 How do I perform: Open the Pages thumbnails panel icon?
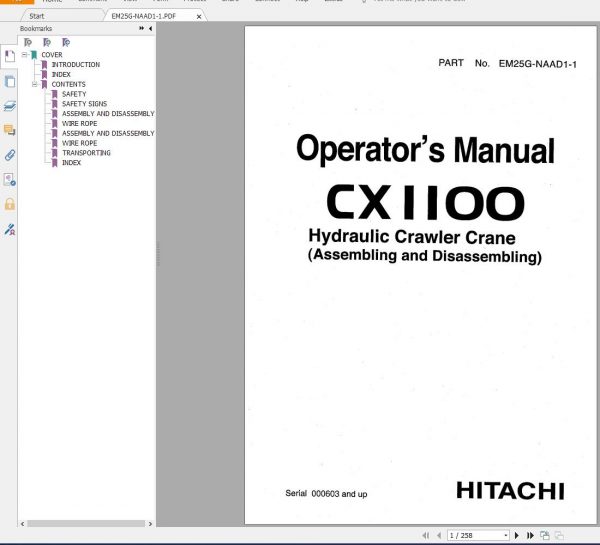(10, 81)
